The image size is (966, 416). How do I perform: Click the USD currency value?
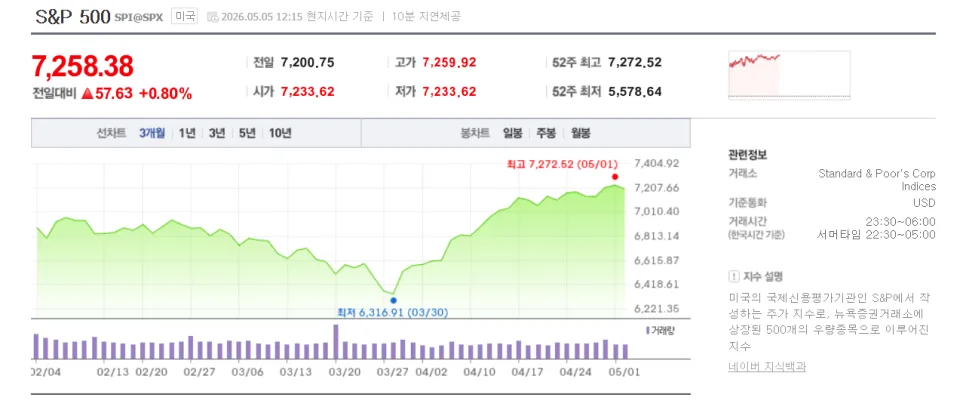point(924,203)
